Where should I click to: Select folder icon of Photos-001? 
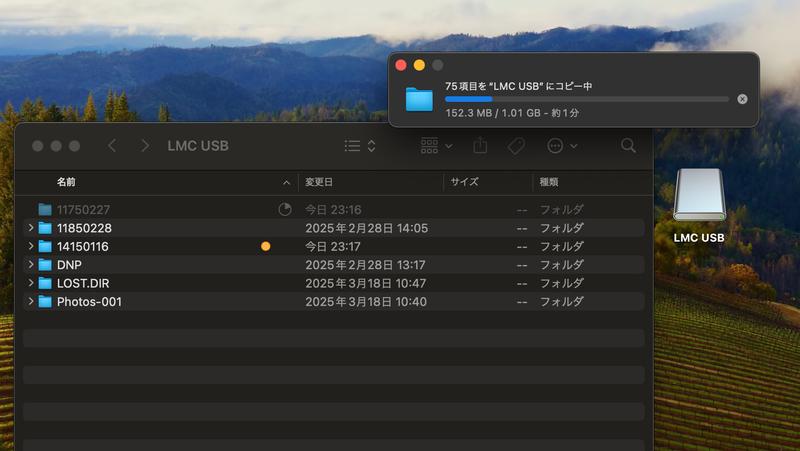[45, 302]
